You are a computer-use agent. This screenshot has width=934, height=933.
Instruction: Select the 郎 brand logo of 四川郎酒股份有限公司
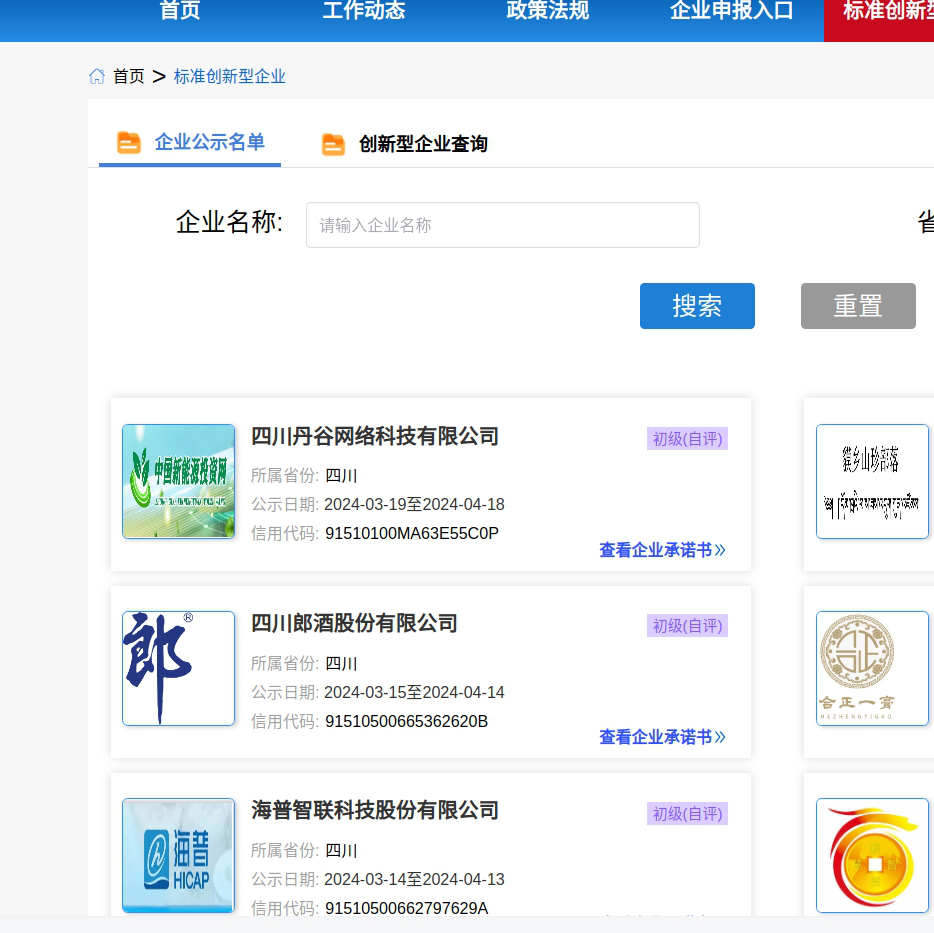pyautogui.click(x=178, y=668)
